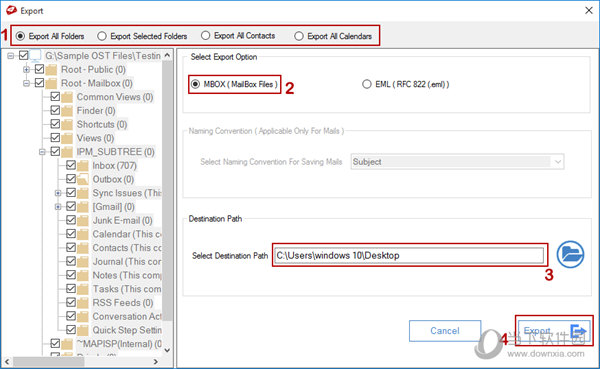Click the Finder folder icon
Viewport: 600px width, 369px height.
tap(67, 111)
